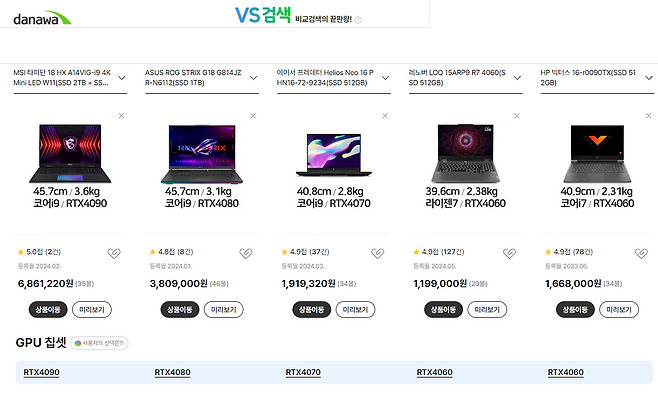Remove the MSI Titan laptop with X icon
658x402 pixels.
click(x=121, y=115)
